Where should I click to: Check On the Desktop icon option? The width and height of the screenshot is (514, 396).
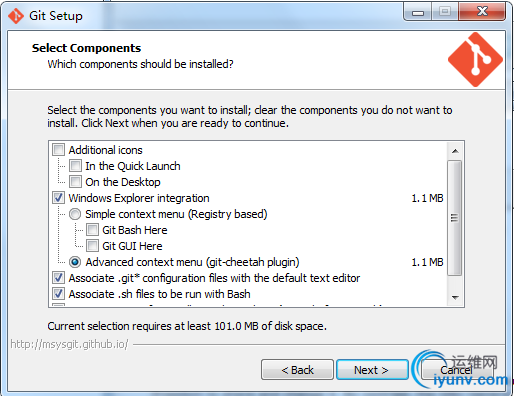[x=75, y=182]
